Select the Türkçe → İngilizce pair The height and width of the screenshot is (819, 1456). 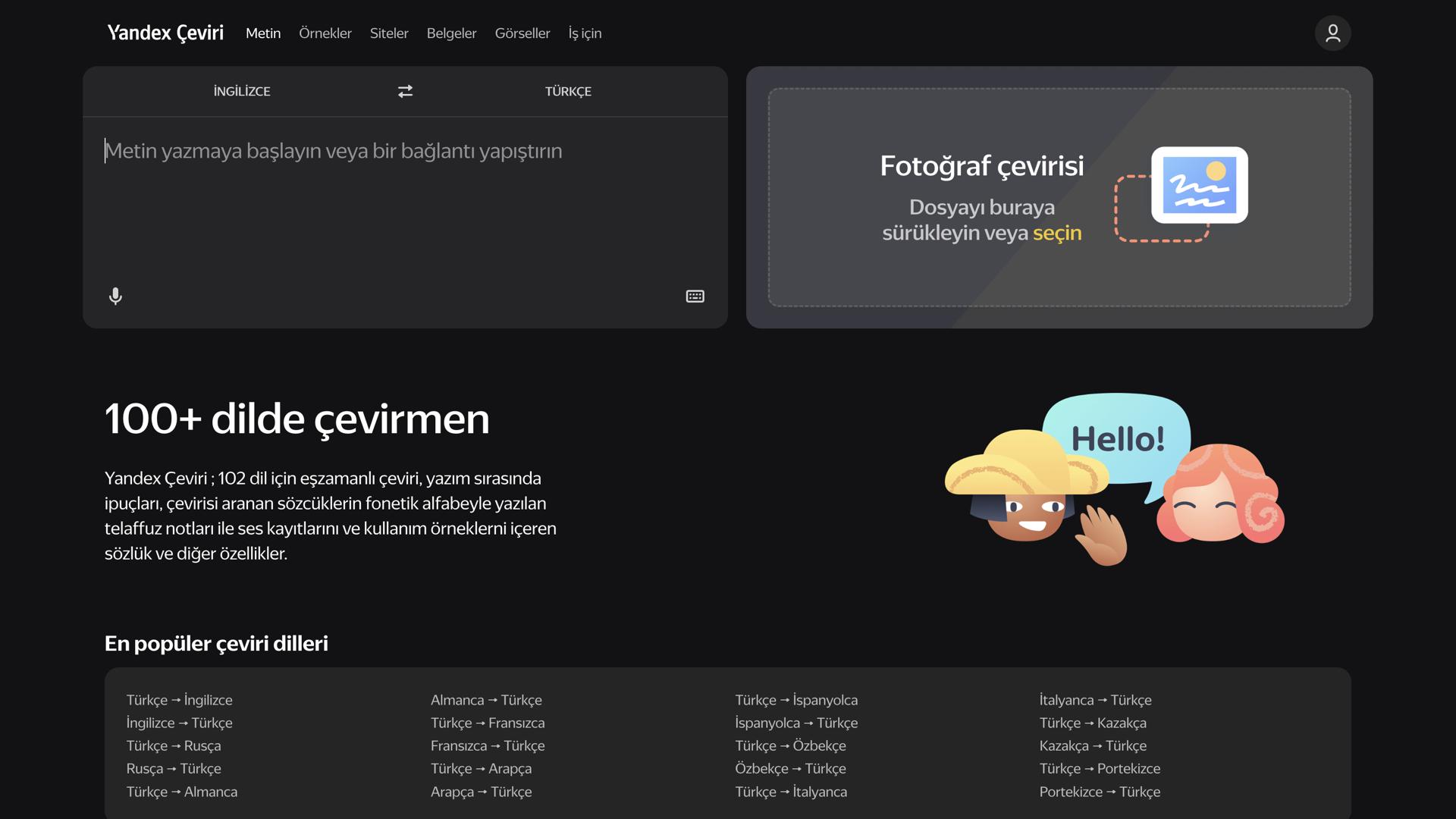pyautogui.click(x=180, y=699)
